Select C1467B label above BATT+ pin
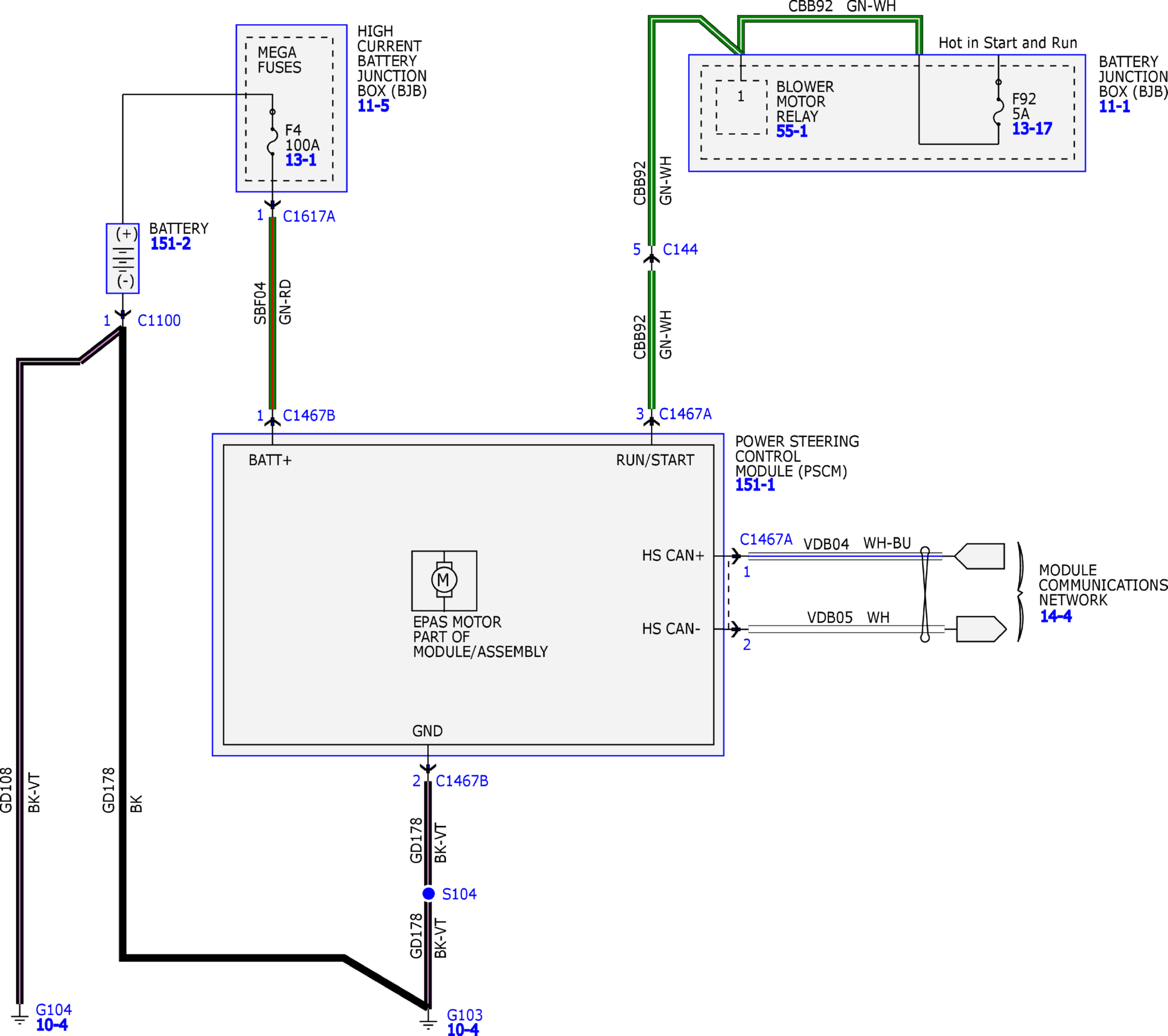The height and width of the screenshot is (1036, 1168). [309, 415]
